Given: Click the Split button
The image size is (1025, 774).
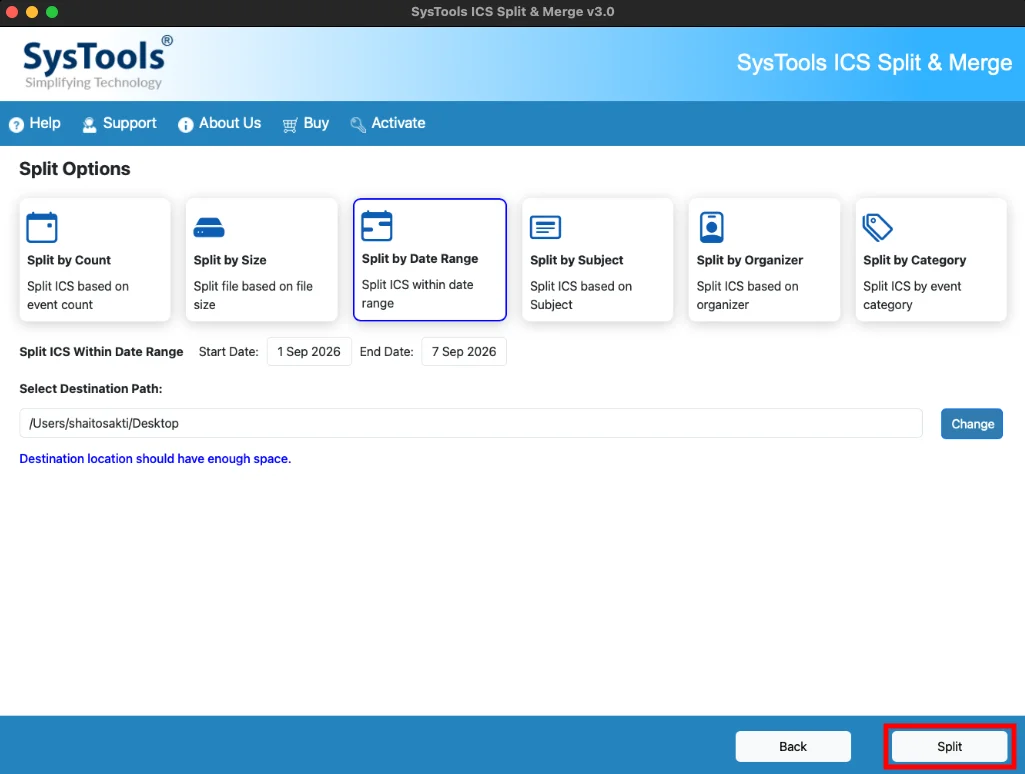Looking at the screenshot, I should 949,747.
